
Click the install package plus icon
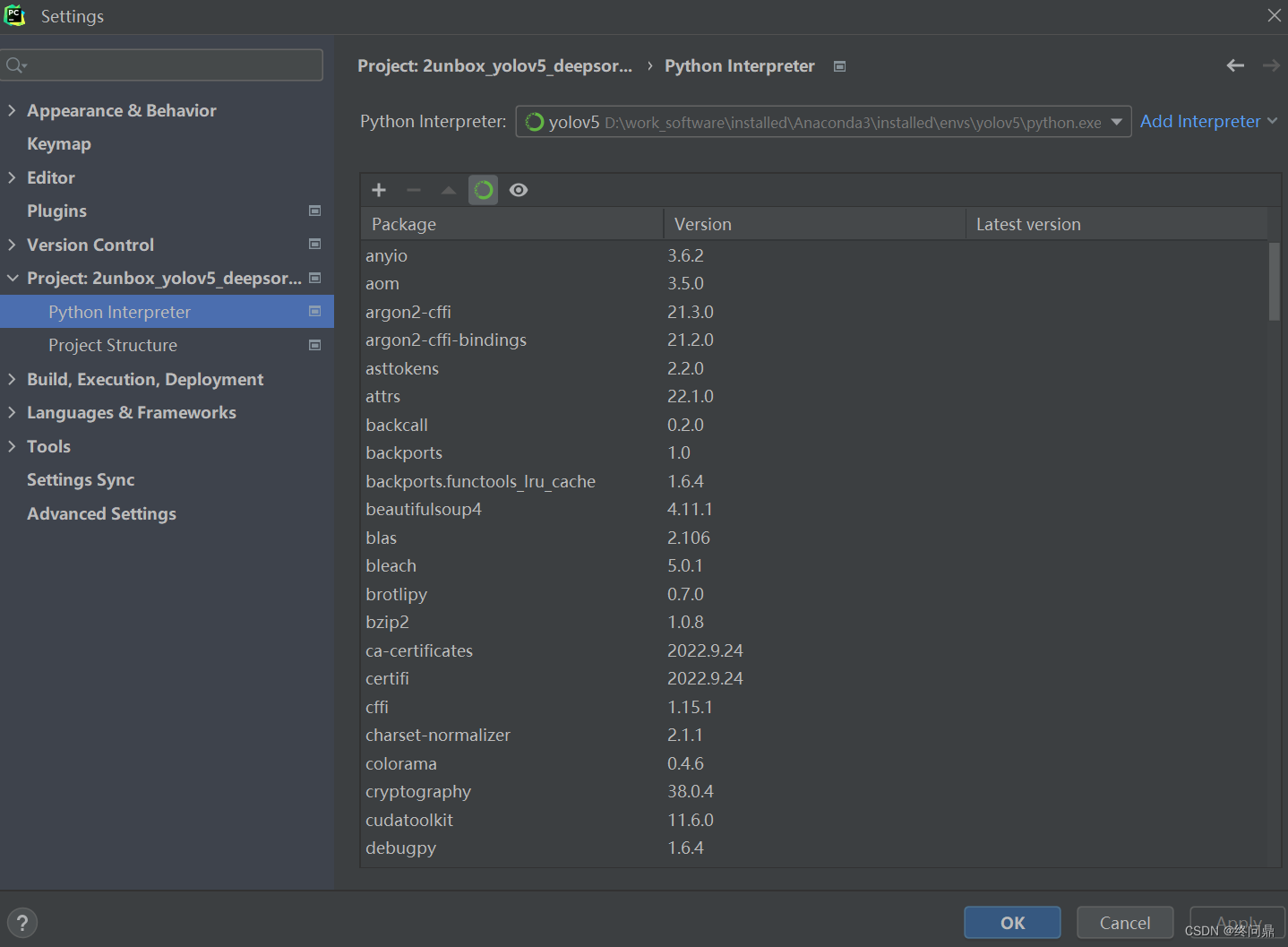(x=379, y=190)
